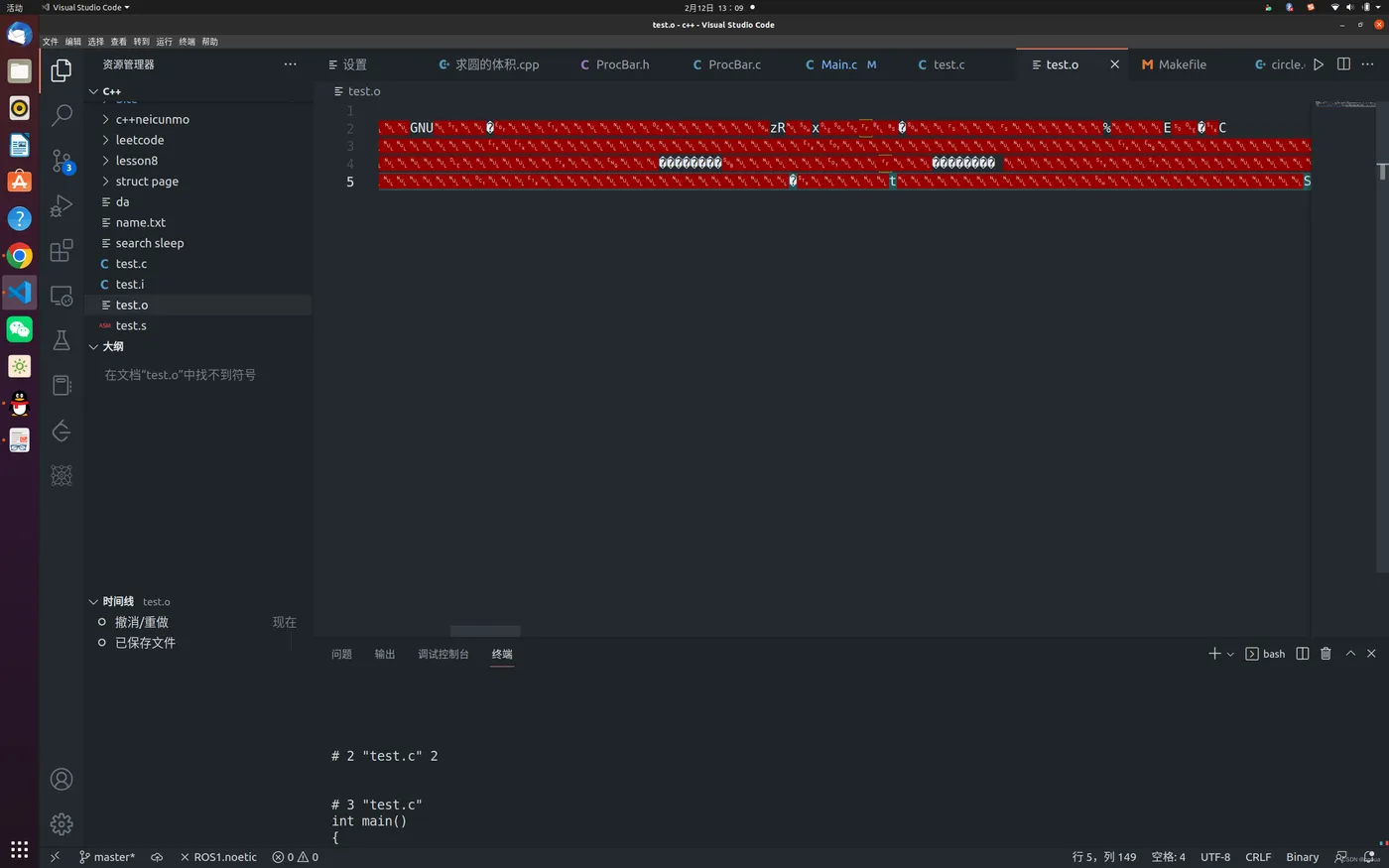Click master* branch in status bar
The height and width of the screenshot is (868, 1389).
tap(107, 857)
